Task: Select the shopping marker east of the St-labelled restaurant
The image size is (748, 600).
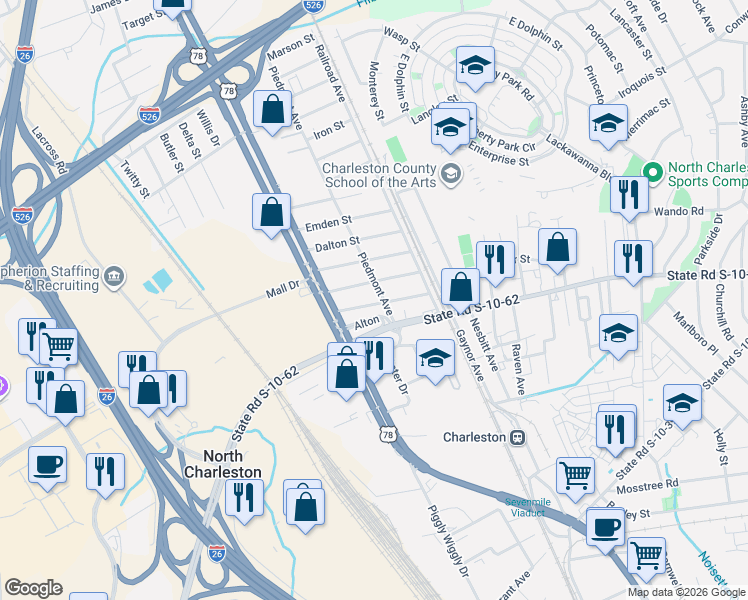Action: click(x=558, y=248)
